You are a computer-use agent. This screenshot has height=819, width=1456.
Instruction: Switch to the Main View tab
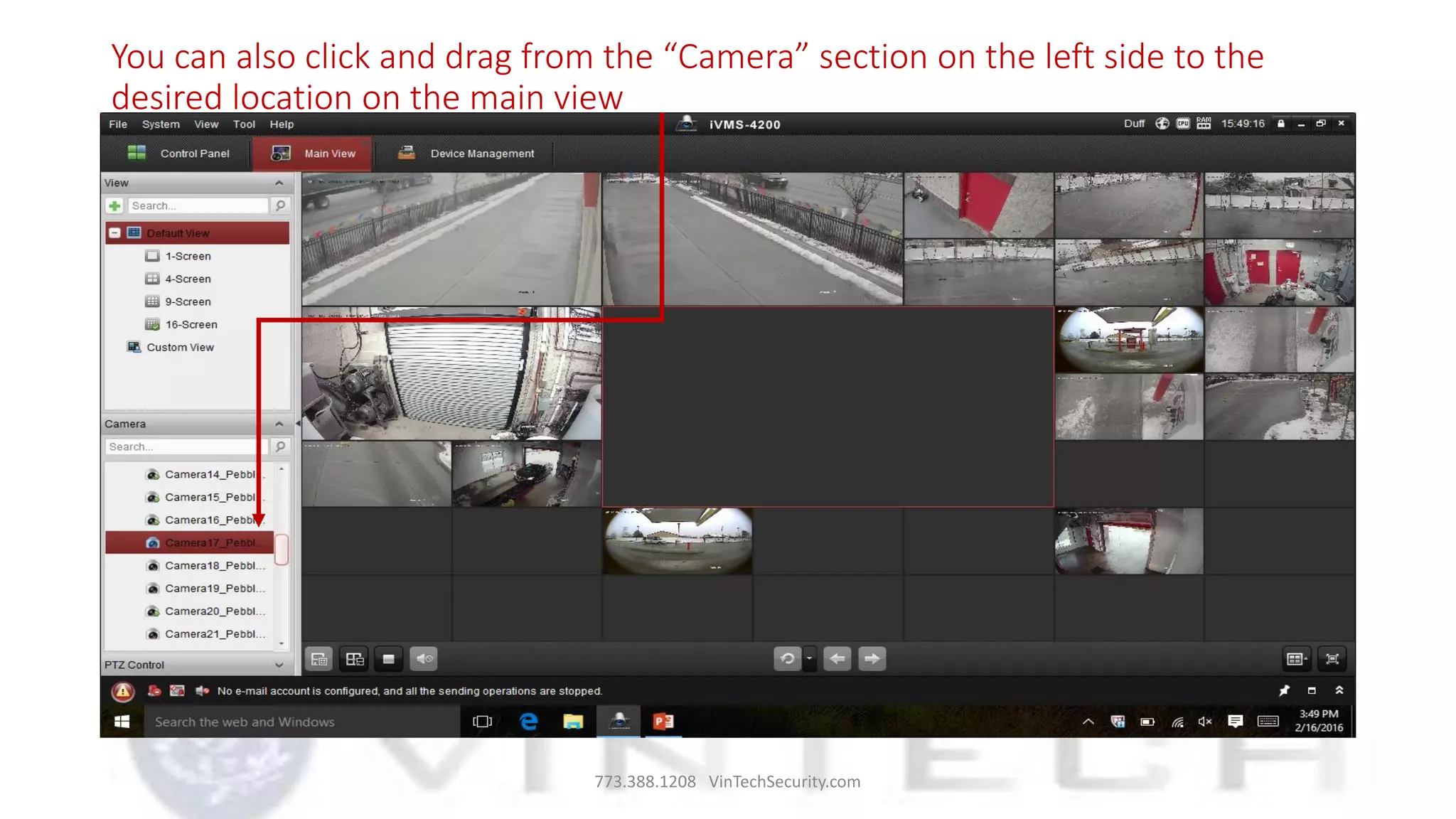(x=313, y=154)
